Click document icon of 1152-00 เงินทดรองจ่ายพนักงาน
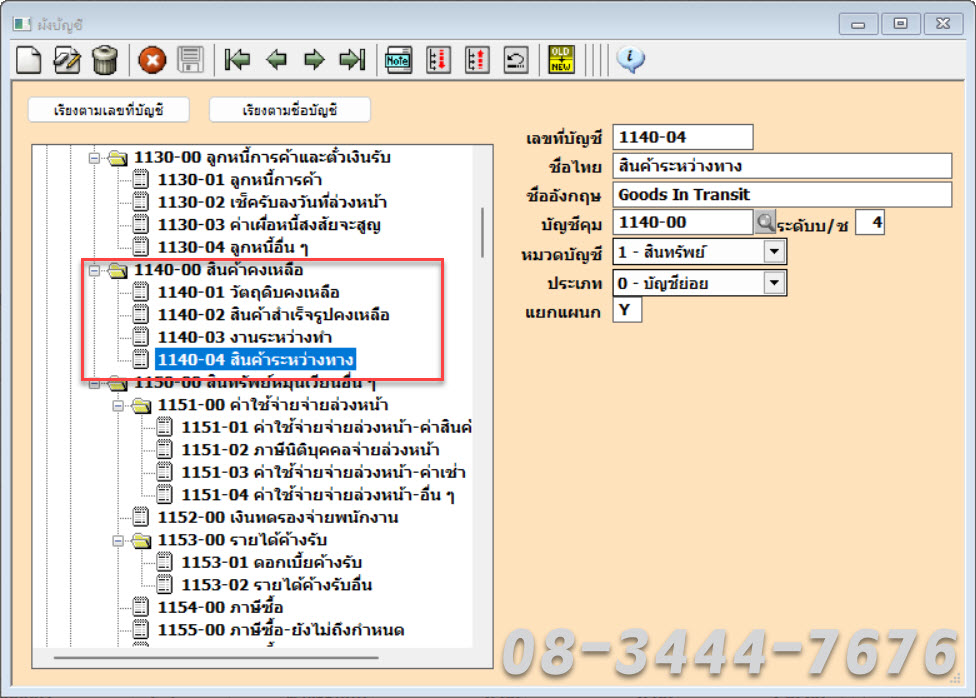976x698 pixels. [x=141, y=517]
